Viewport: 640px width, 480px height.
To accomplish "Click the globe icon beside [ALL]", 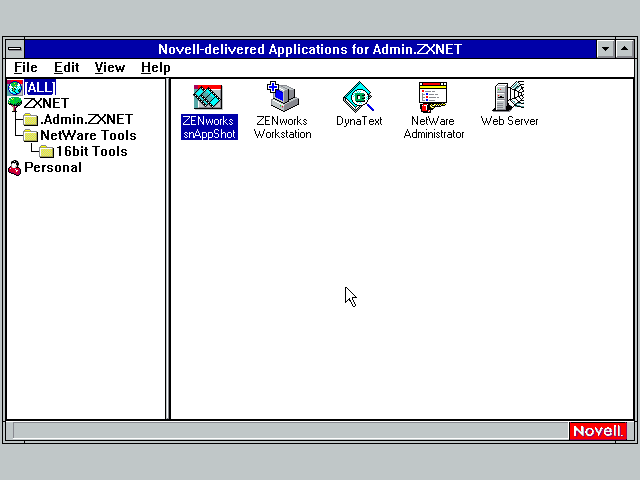I will [x=15, y=87].
